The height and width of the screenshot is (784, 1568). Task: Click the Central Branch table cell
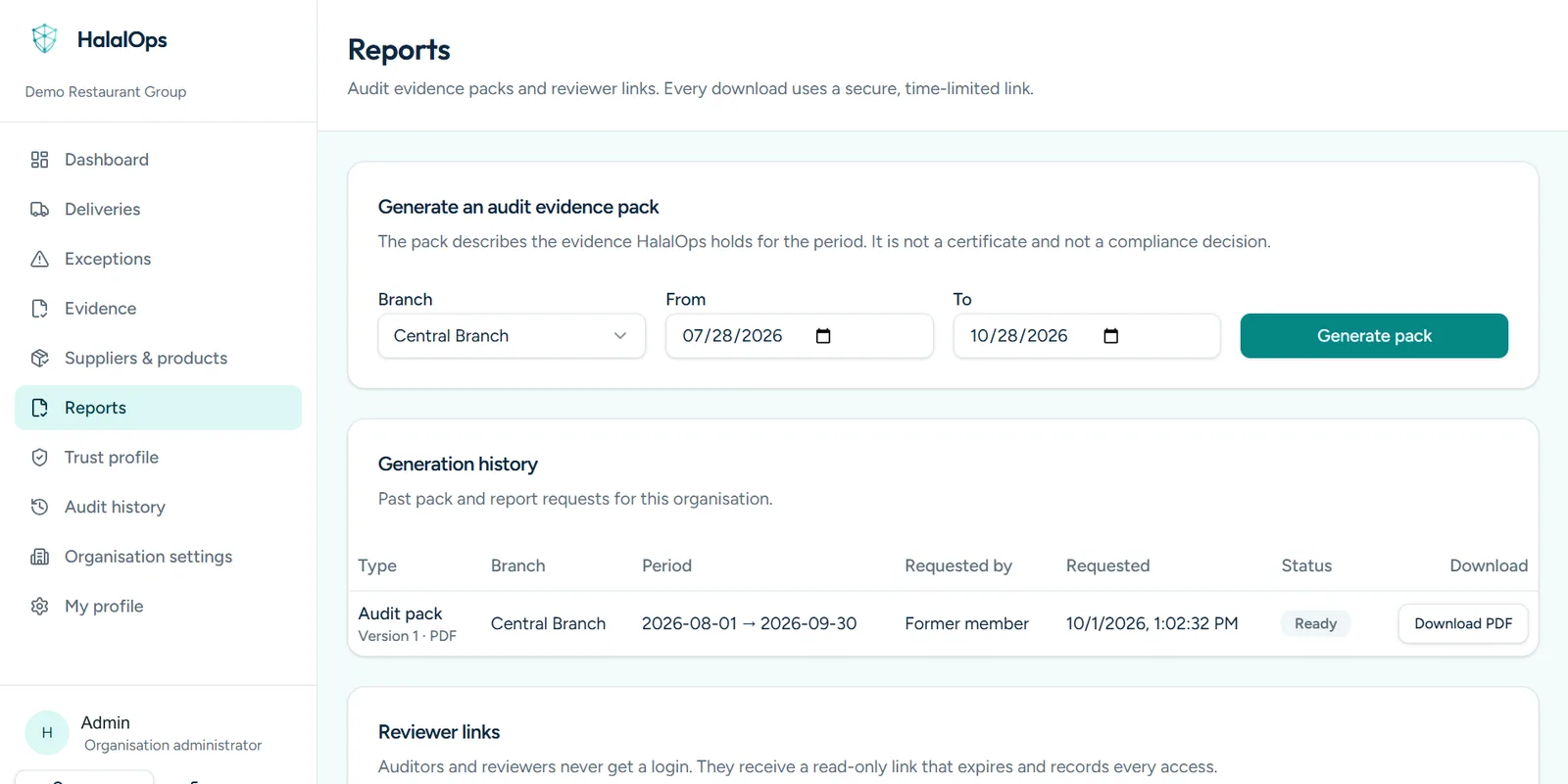click(548, 623)
